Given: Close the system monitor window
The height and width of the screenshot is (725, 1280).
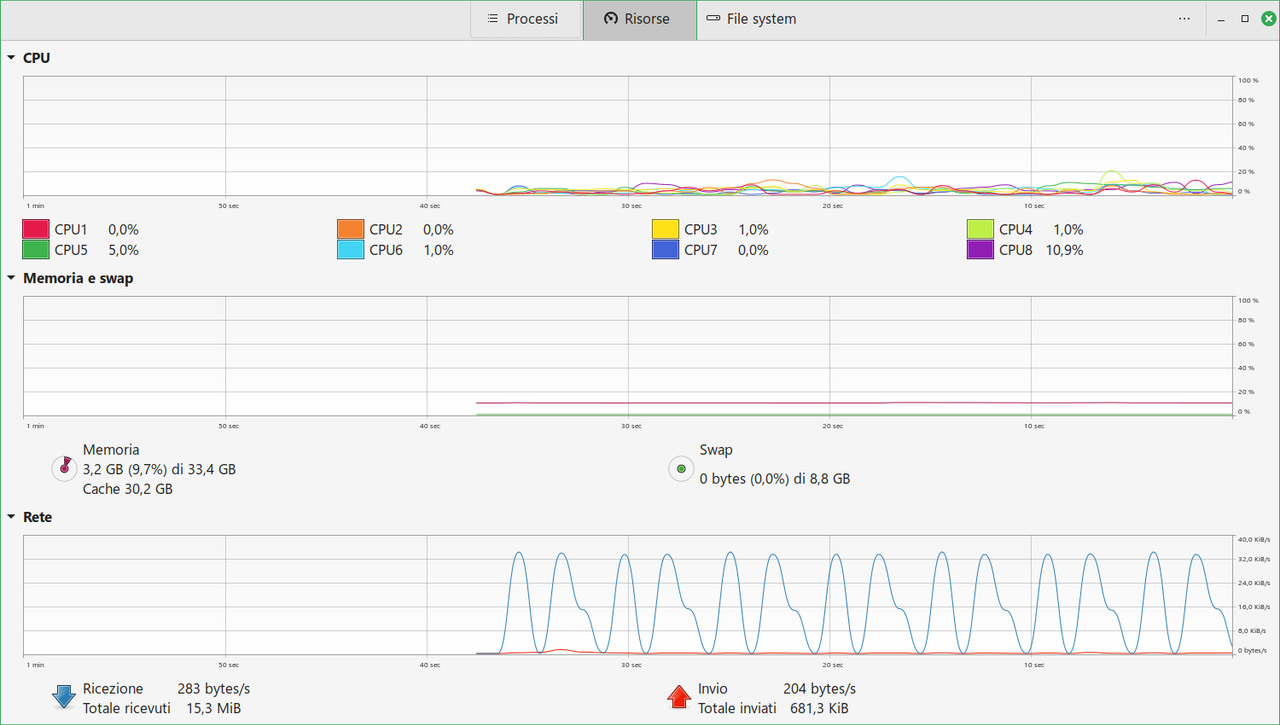Looking at the screenshot, I should pyautogui.click(x=1267, y=19).
